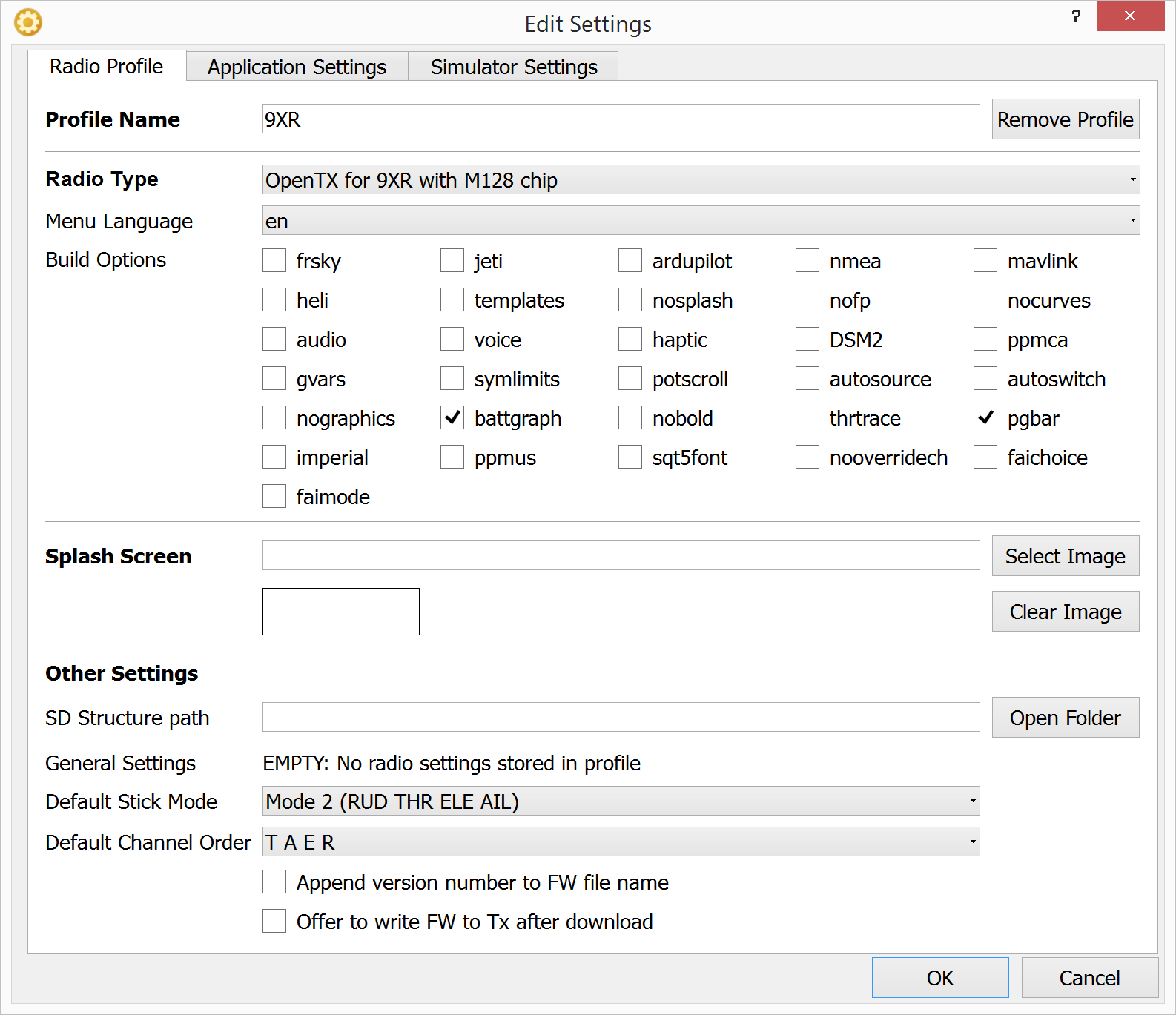
Task: Tick the thrtrace checkbox
Action: (807, 417)
